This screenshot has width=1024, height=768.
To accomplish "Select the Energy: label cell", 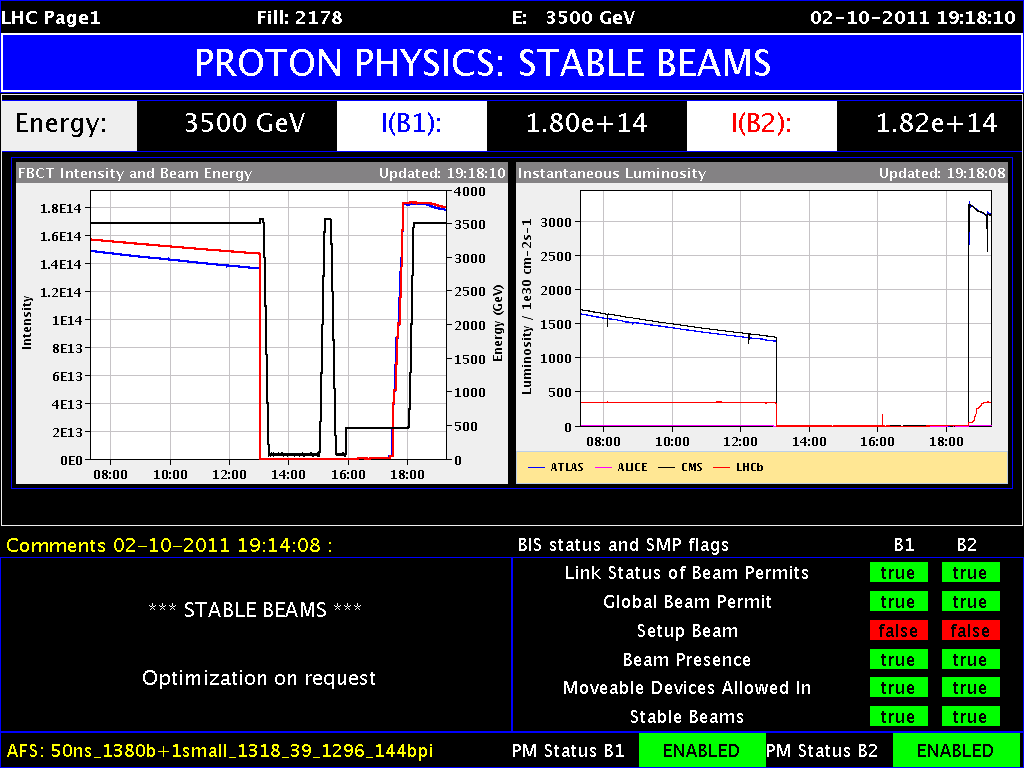I will click(70, 124).
